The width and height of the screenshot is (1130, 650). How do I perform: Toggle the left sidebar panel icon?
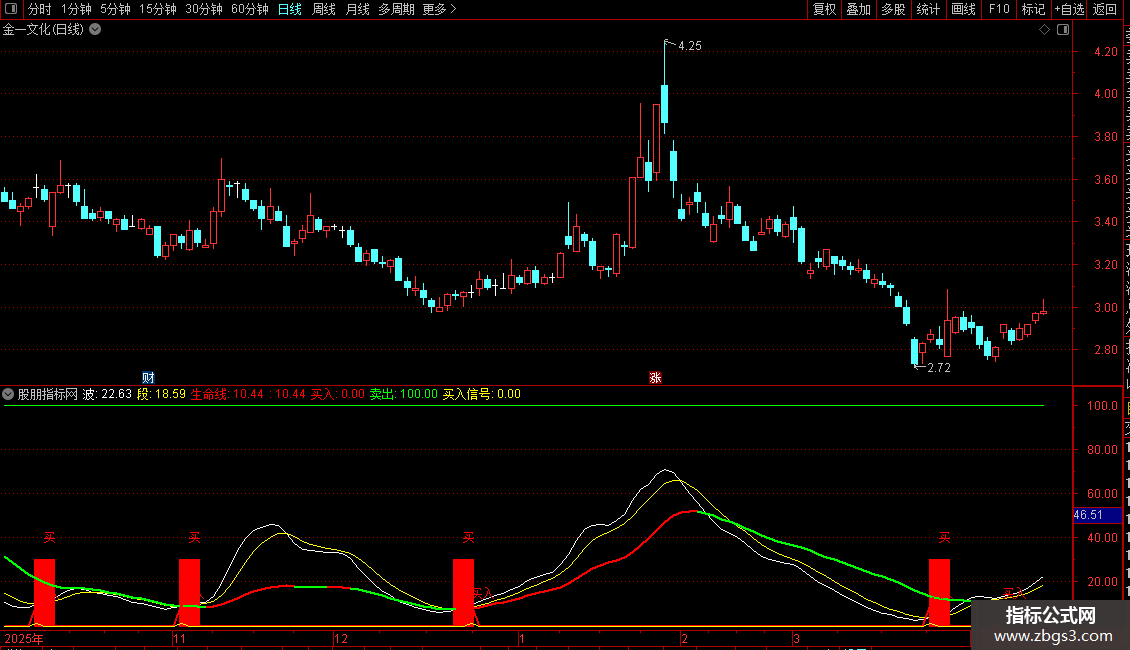[10, 9]
